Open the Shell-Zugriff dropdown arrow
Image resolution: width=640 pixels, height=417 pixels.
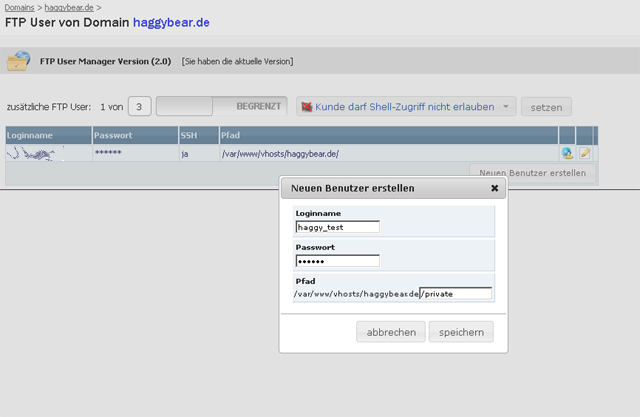507,106
